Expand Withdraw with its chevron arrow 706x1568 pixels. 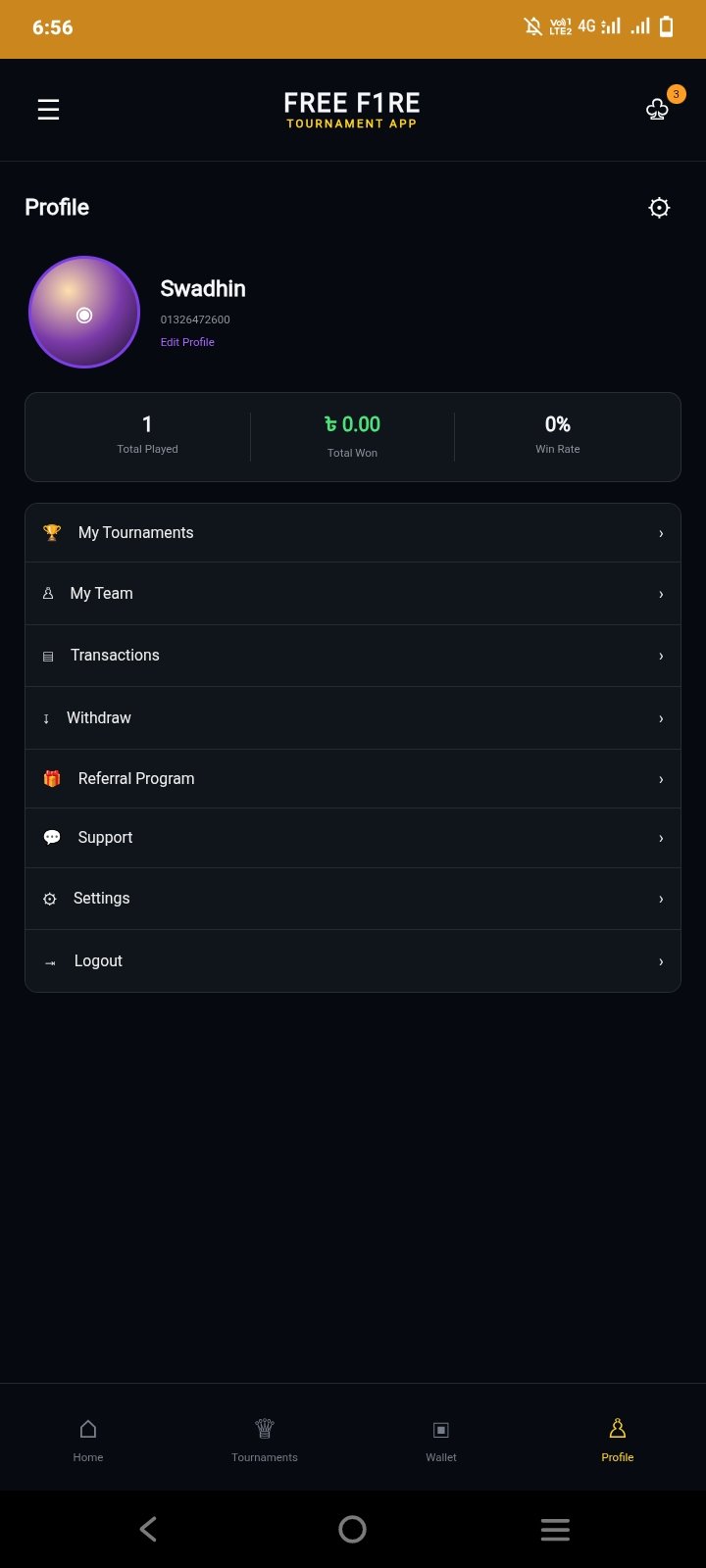click(661, 718)
